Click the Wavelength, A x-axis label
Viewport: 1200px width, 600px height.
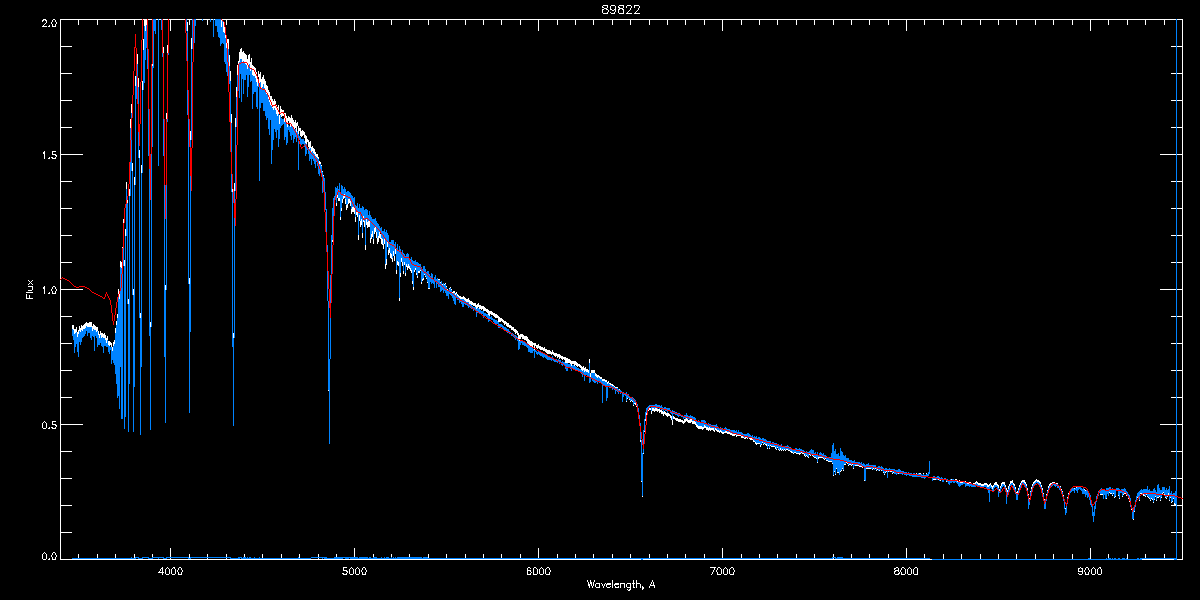(x=621, y=584)
